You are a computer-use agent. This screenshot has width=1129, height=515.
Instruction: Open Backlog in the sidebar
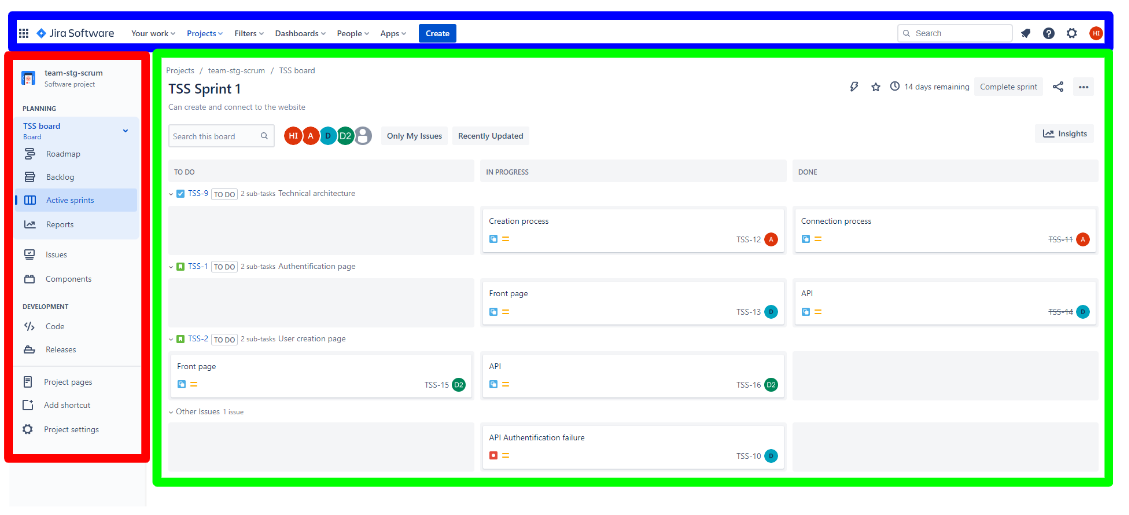pos(60,177)
